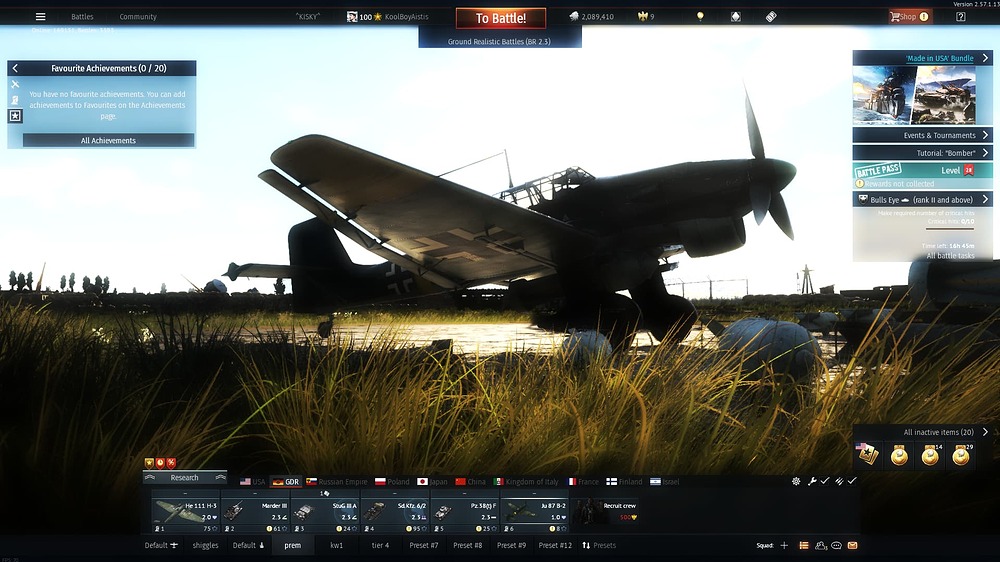Screen dimensions: 1000x562
Task: Open the Made in USA bundle thumbnail
Action: coord(914,95)
